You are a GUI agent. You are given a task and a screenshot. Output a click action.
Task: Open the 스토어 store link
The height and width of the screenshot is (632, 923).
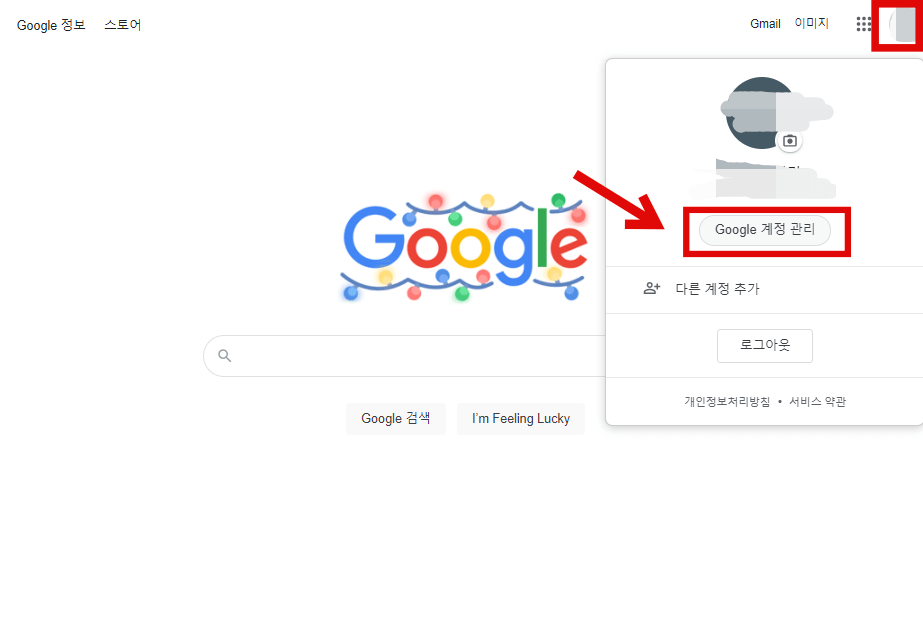tap(122, 25)
